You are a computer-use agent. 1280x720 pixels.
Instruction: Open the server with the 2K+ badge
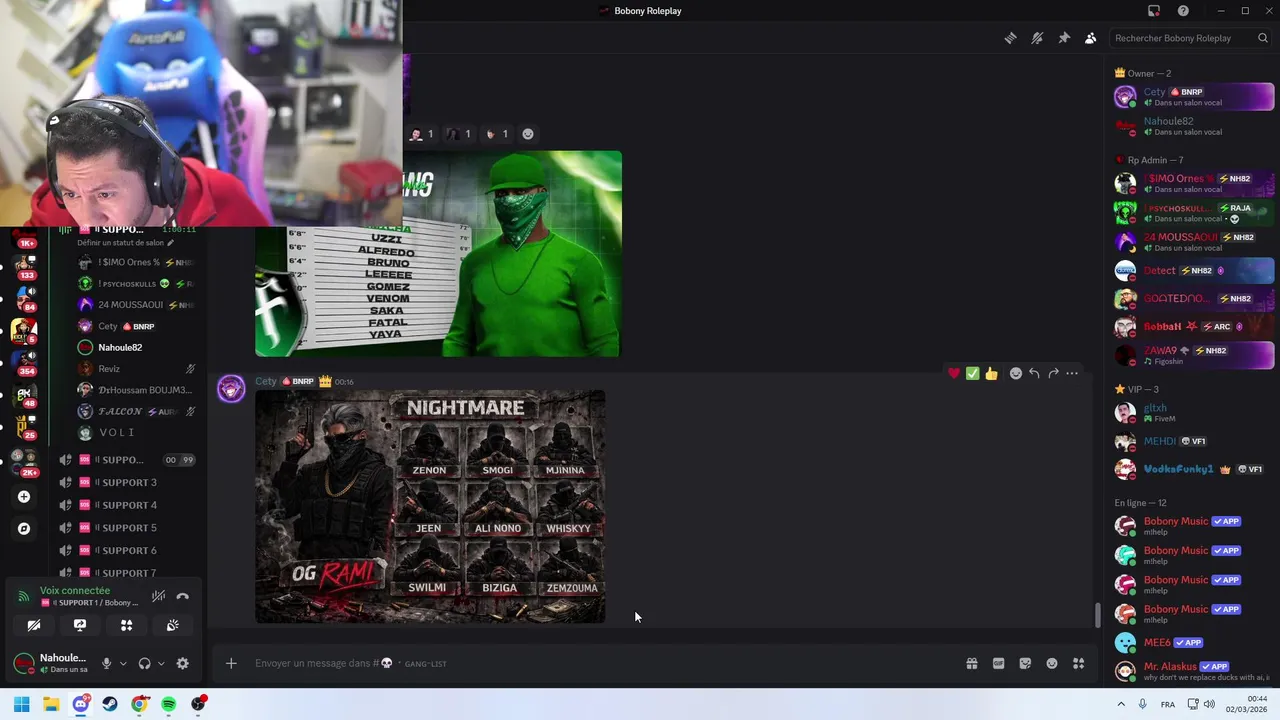tap(24, 462)
